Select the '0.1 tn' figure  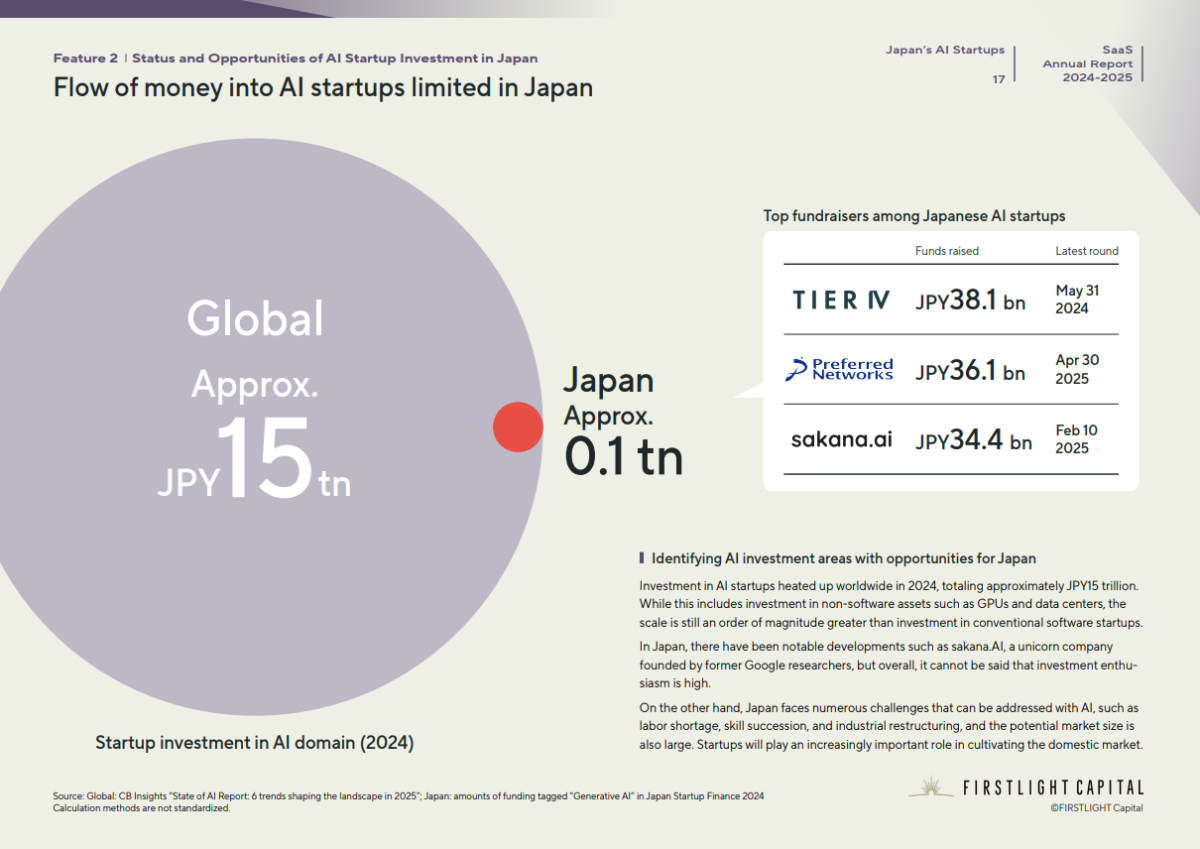click(623, 456)
